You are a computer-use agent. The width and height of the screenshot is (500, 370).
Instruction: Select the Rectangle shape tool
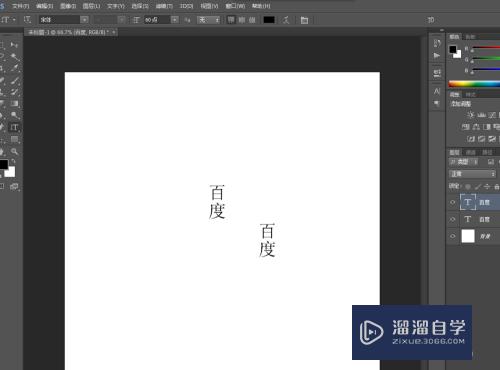tap(14, 139)
